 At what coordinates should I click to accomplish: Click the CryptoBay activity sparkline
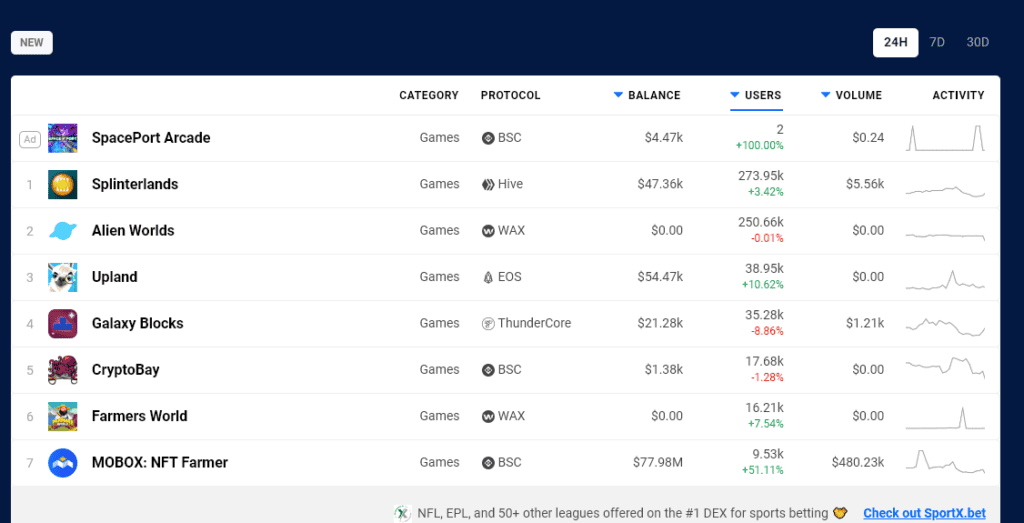click(x=945, y=368)
